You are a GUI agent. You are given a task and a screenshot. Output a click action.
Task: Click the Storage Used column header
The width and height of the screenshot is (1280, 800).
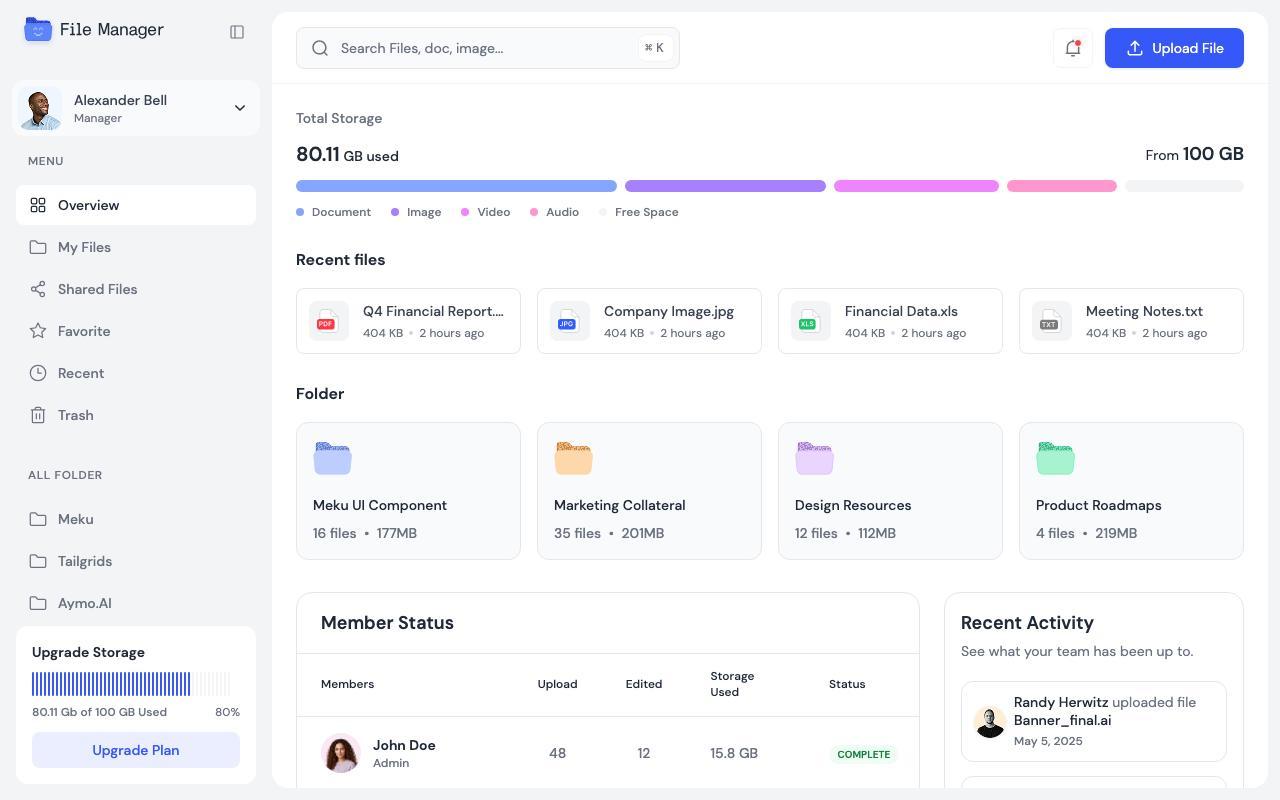(732, 684)
